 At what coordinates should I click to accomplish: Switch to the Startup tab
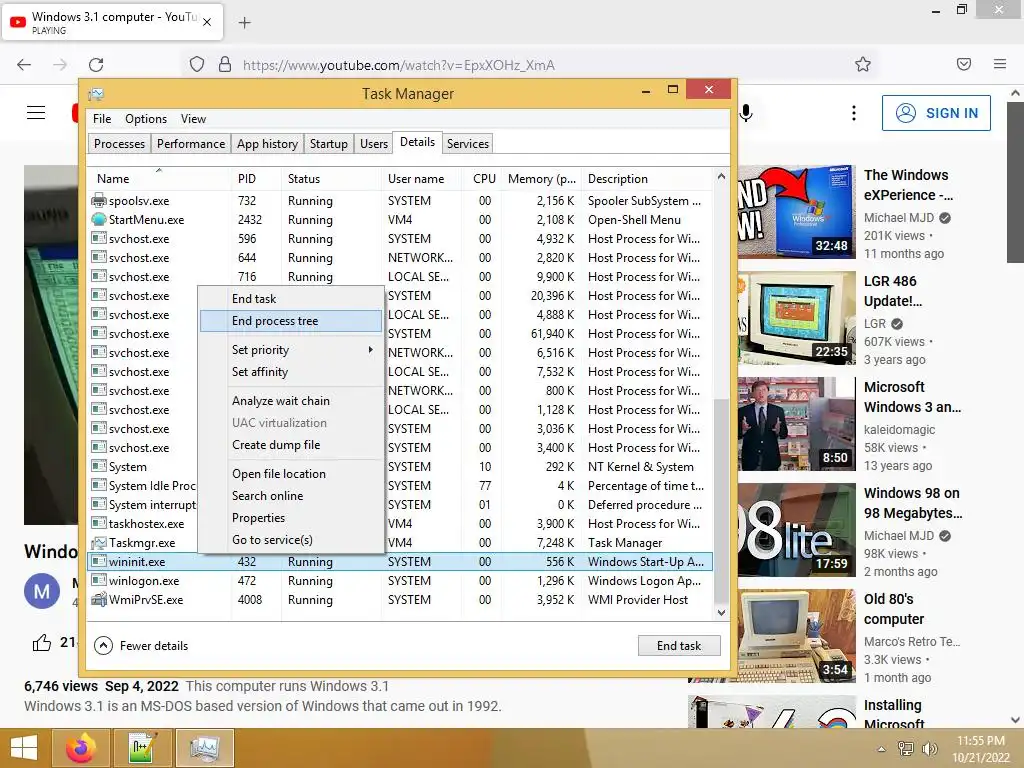pos(328,144)
